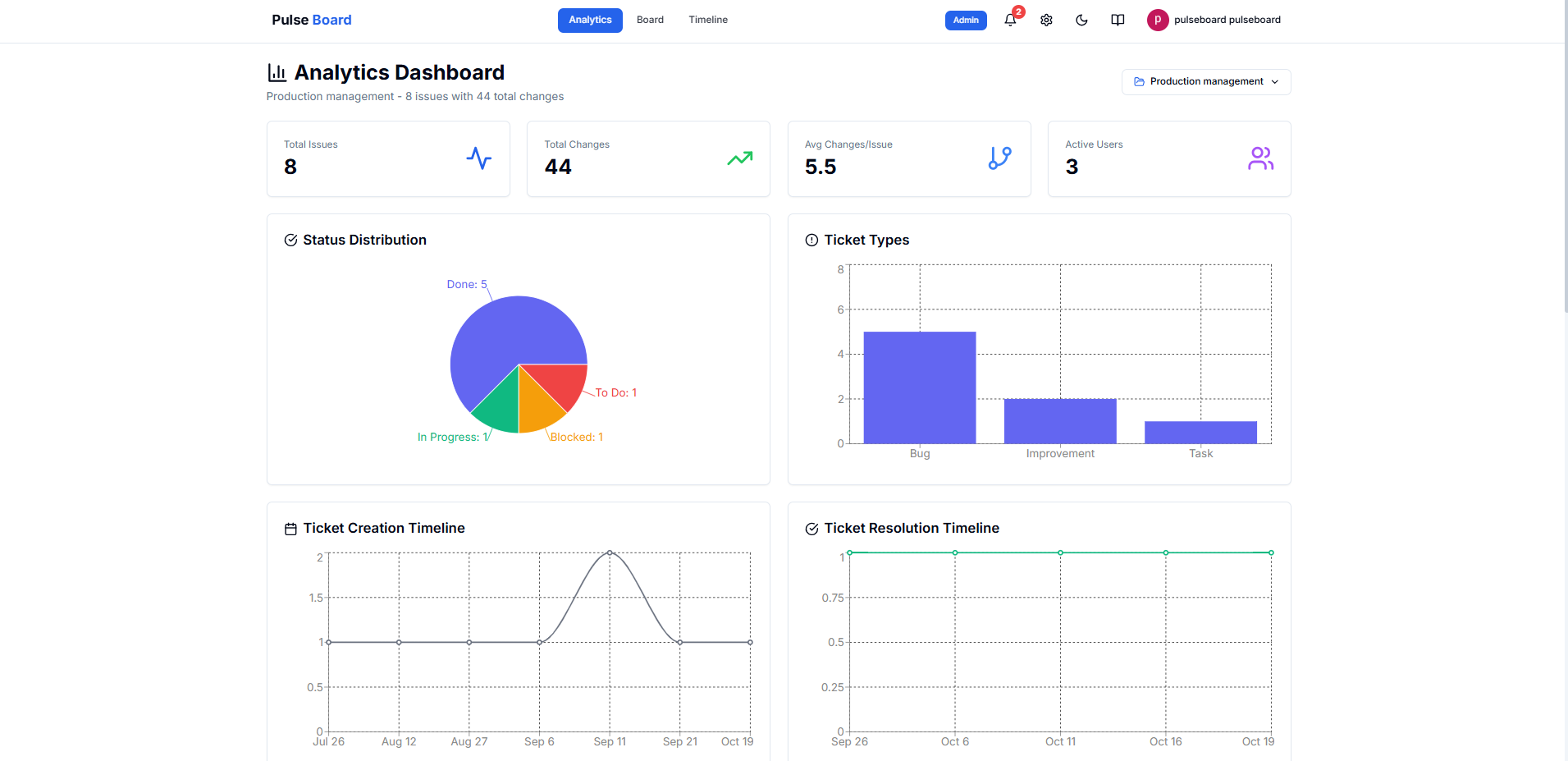Click the Improvement bar in Ticket Types chart

click(x=1059, y=421)
